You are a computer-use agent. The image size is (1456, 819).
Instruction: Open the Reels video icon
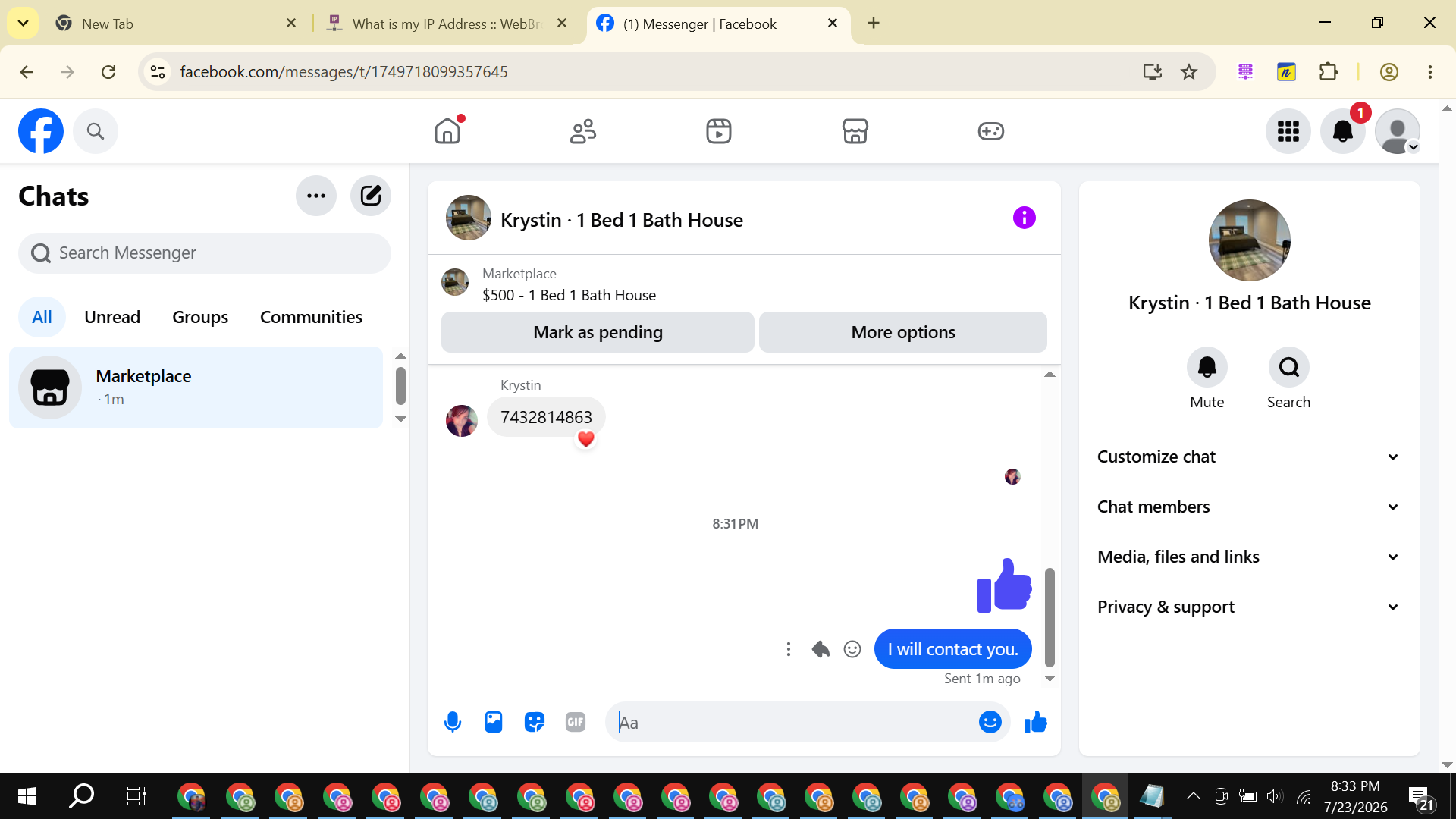719,131
